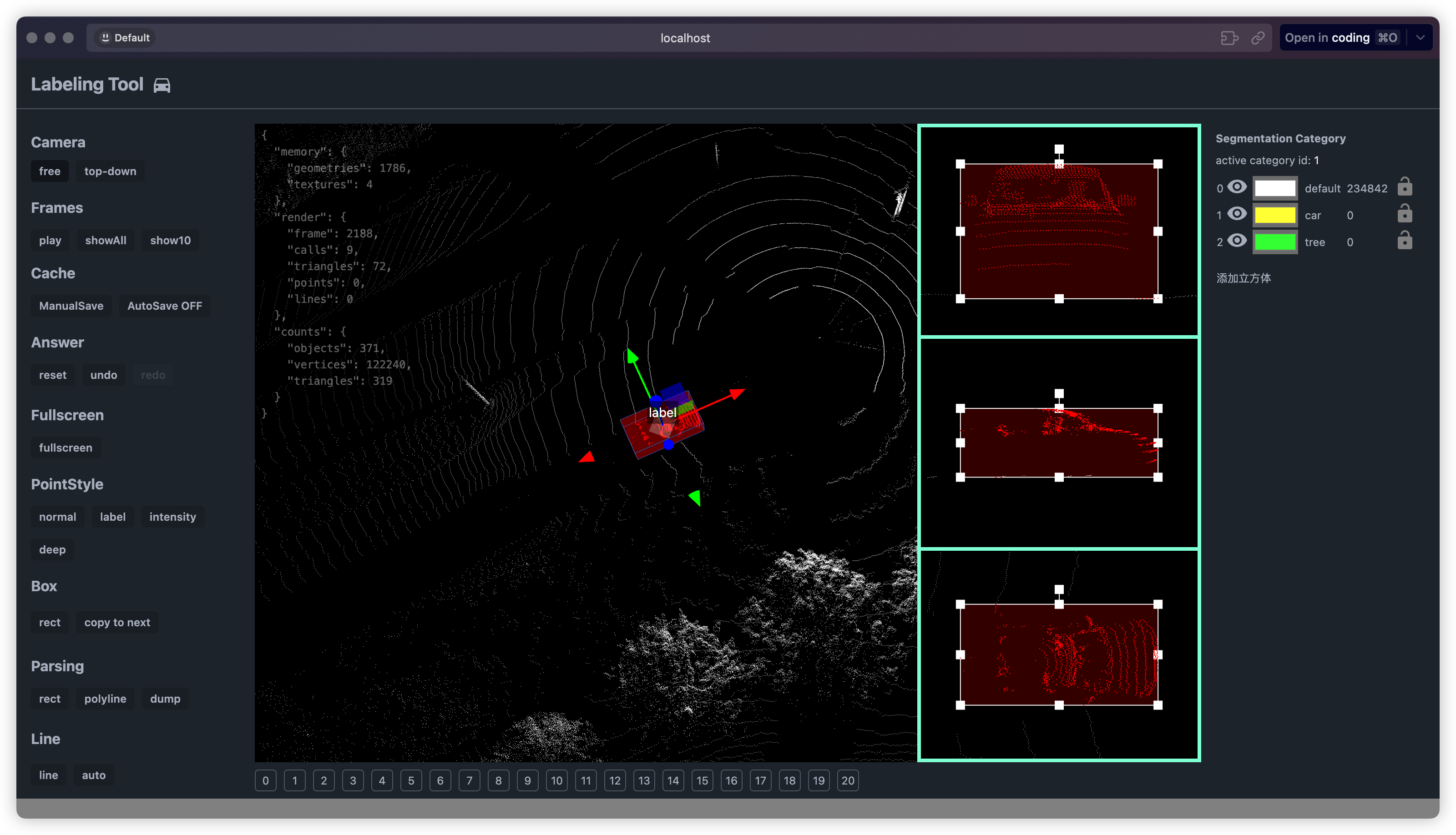Click the red X-axis arrow gizmo tip

tap(738, 393)
